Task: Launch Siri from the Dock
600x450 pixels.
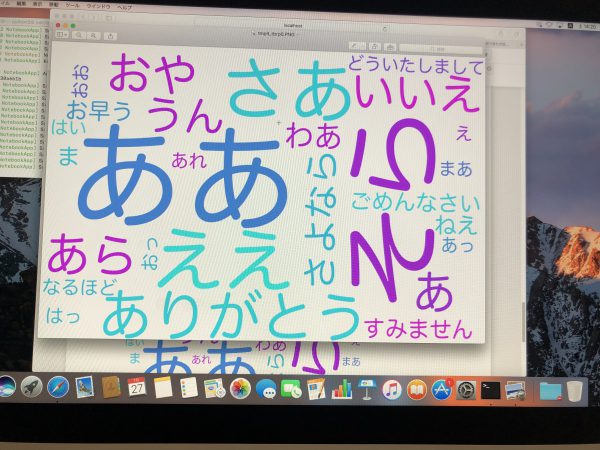Action: (x=7, y=386)
